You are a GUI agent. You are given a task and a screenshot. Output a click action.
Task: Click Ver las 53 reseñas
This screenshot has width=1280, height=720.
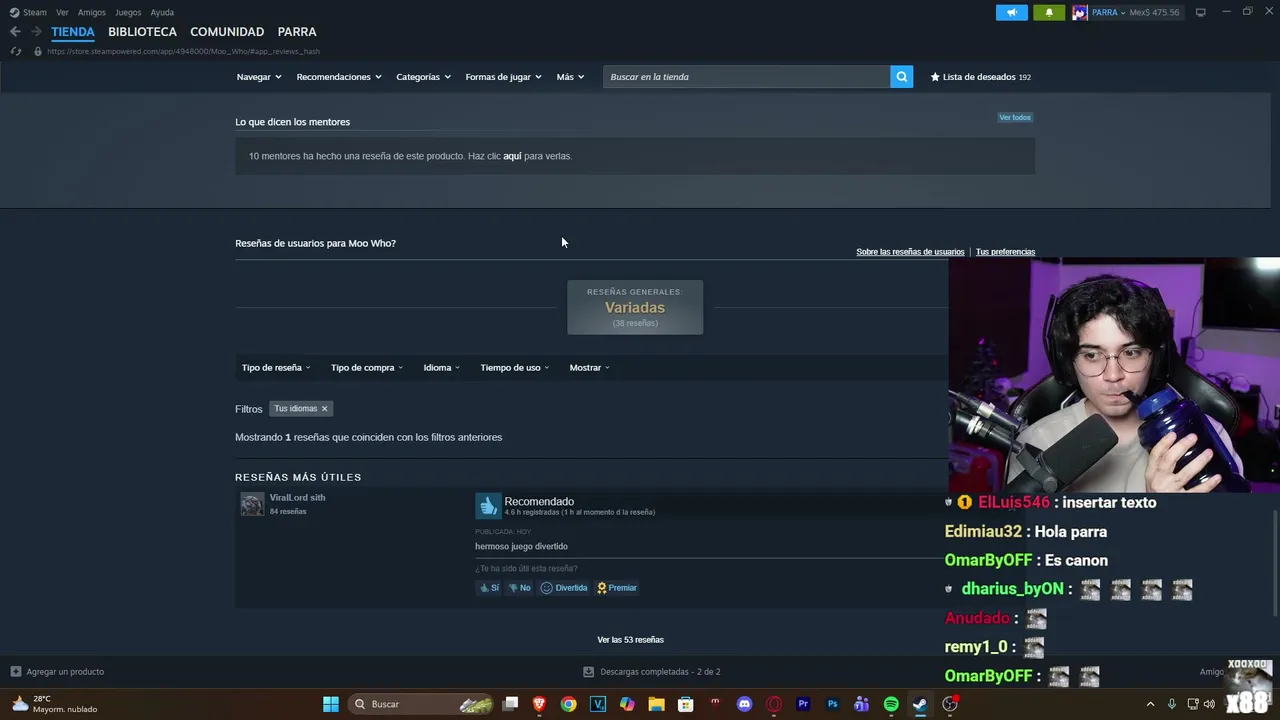coord(630,640)
